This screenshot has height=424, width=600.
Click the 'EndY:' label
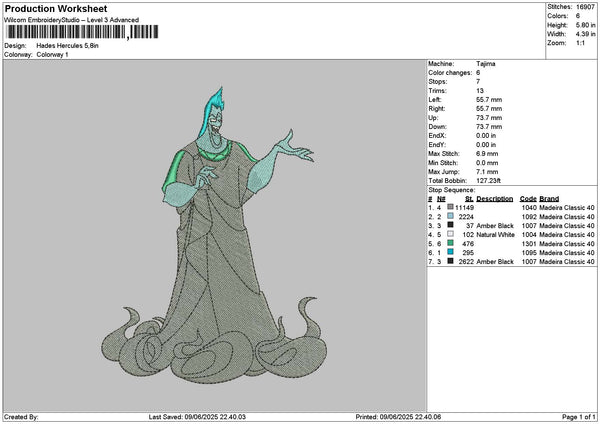click(x=437, y=145)
